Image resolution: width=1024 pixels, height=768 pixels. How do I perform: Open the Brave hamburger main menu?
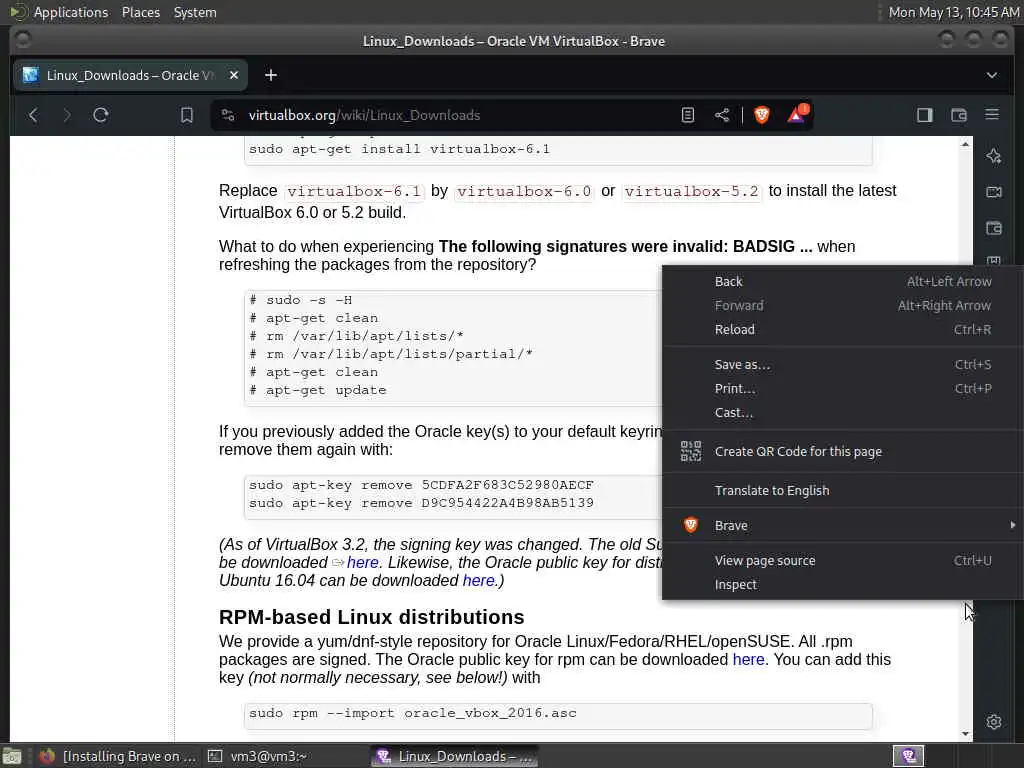[992, 115]
